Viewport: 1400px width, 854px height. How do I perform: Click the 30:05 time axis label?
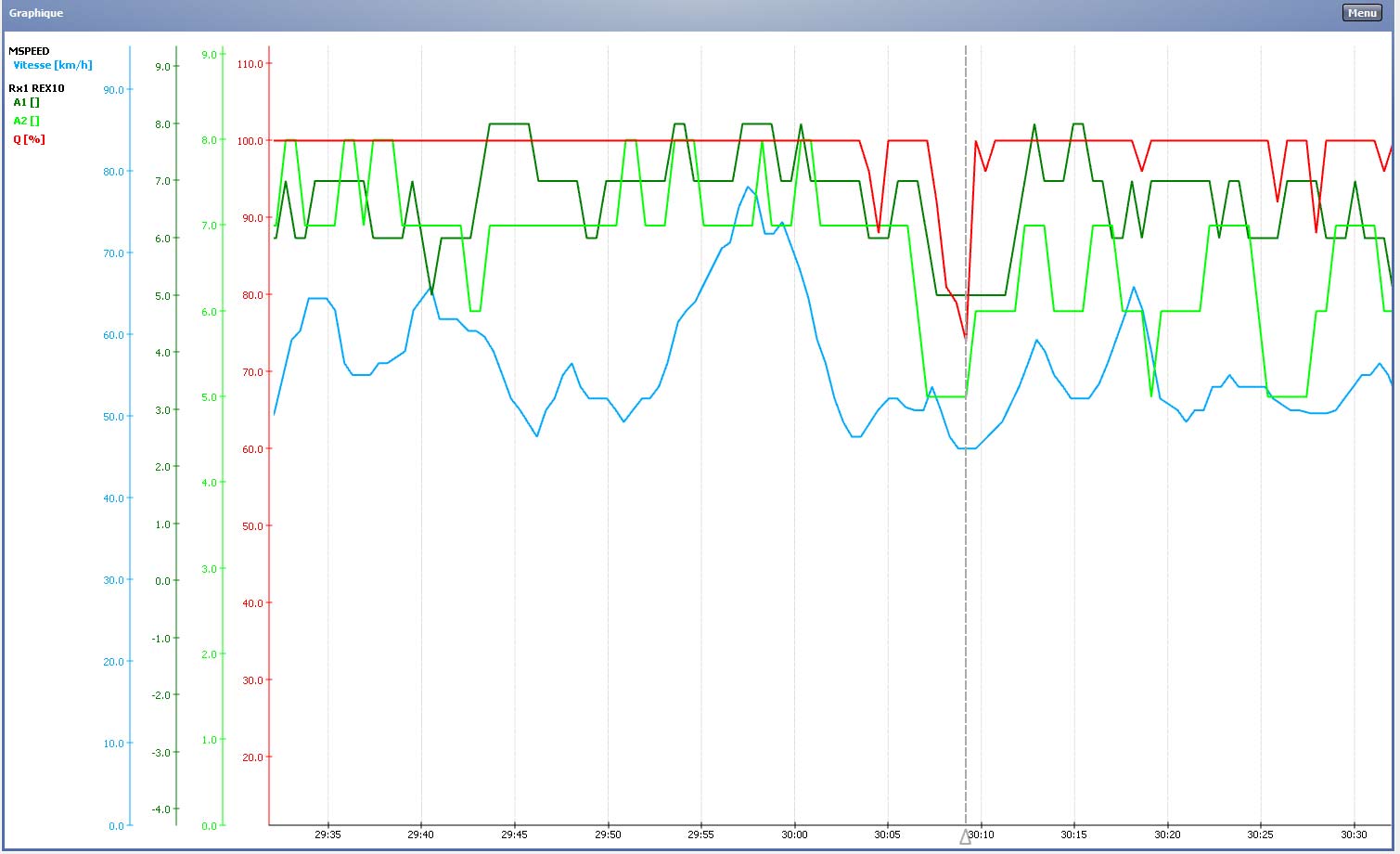click(887, 835)
